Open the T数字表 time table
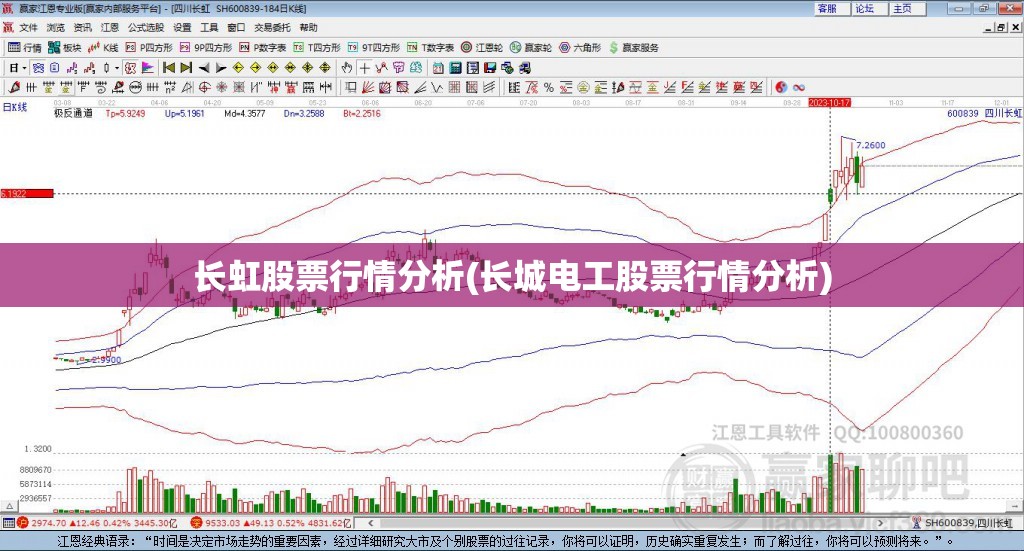The height and width of the screenshot is (551, 1024). (430, 48)
